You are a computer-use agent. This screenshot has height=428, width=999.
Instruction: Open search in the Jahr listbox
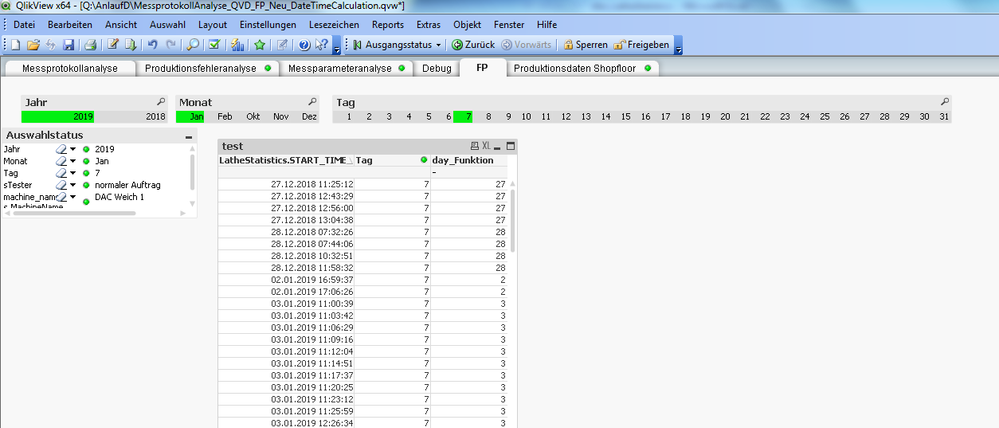161,102
